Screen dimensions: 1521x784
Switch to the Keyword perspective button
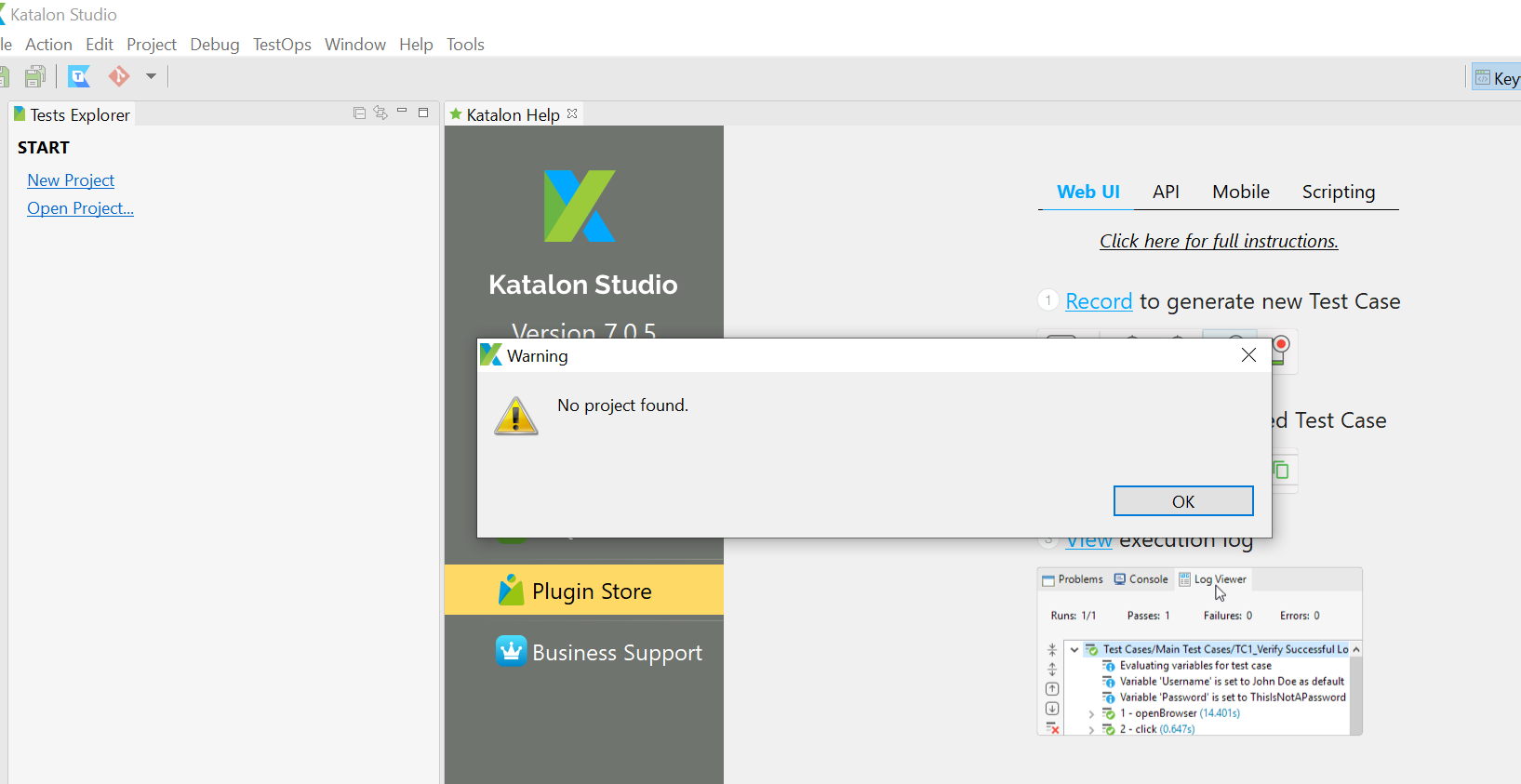coord(1497,78)
